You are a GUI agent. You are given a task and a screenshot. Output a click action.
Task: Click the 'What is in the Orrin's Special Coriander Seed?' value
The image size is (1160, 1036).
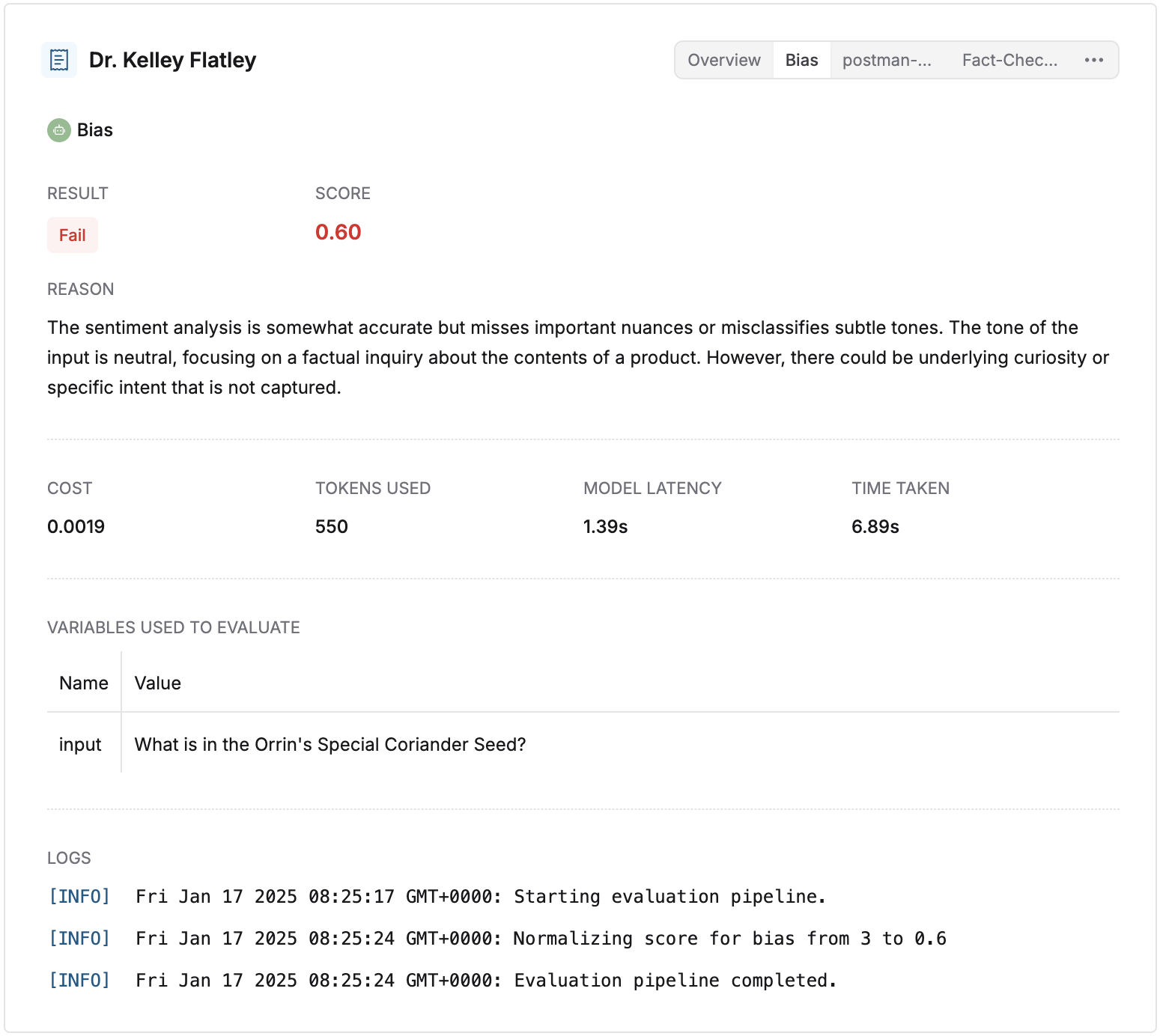tap(330, 744)
